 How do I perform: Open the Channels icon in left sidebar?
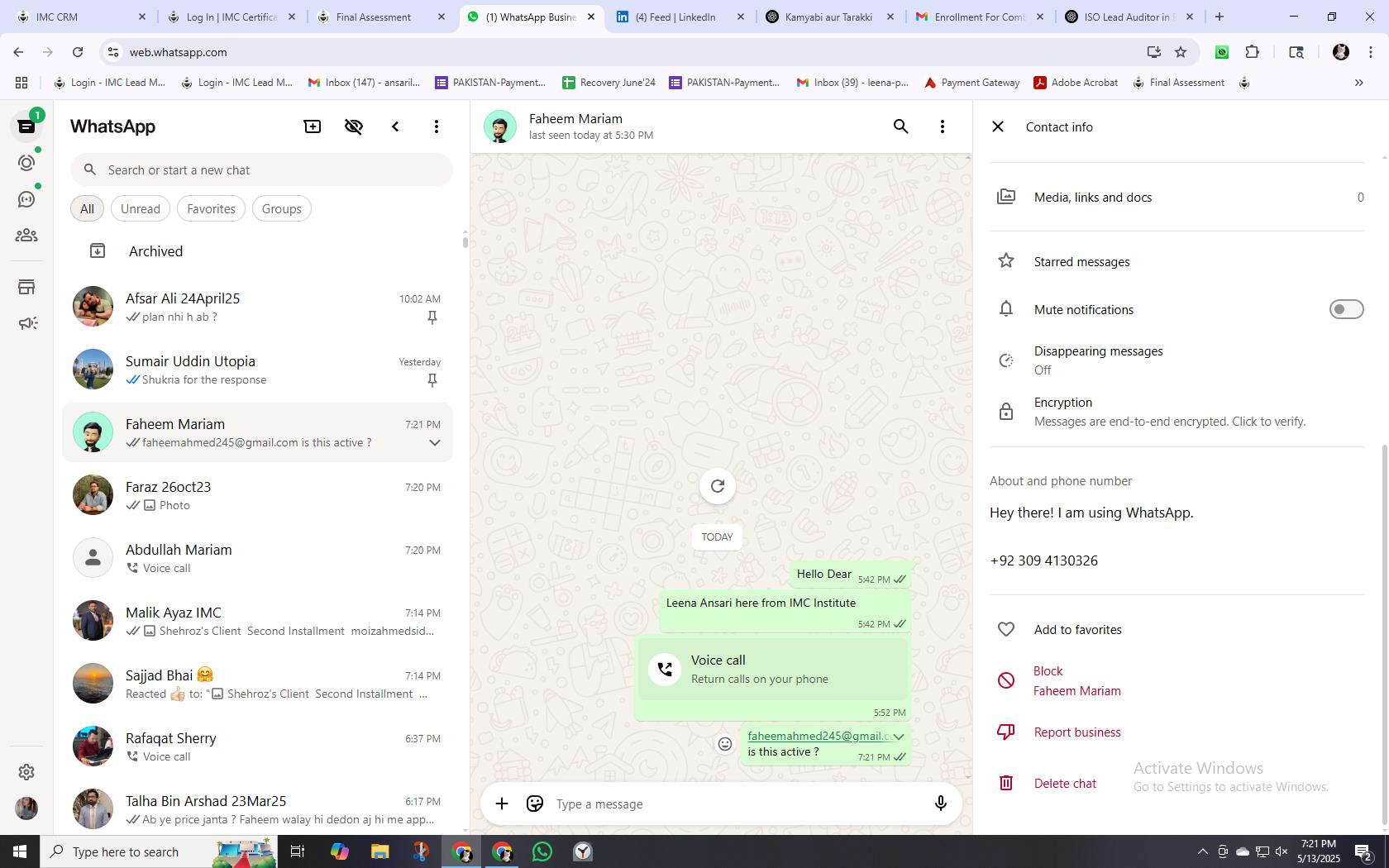pos(26,199)
